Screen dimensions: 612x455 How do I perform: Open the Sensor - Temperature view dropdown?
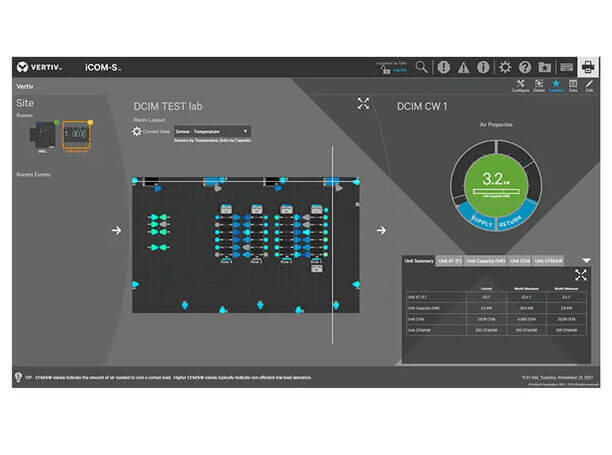click(211, 131)
